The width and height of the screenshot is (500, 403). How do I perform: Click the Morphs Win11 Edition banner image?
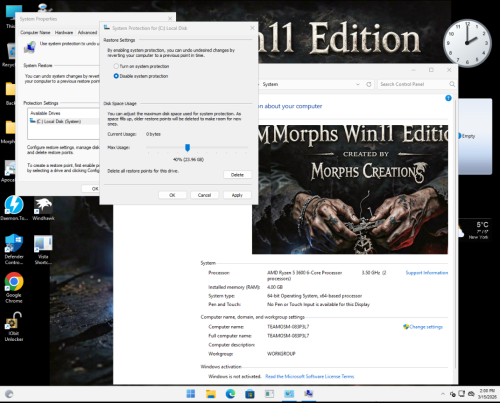point(350,189)
